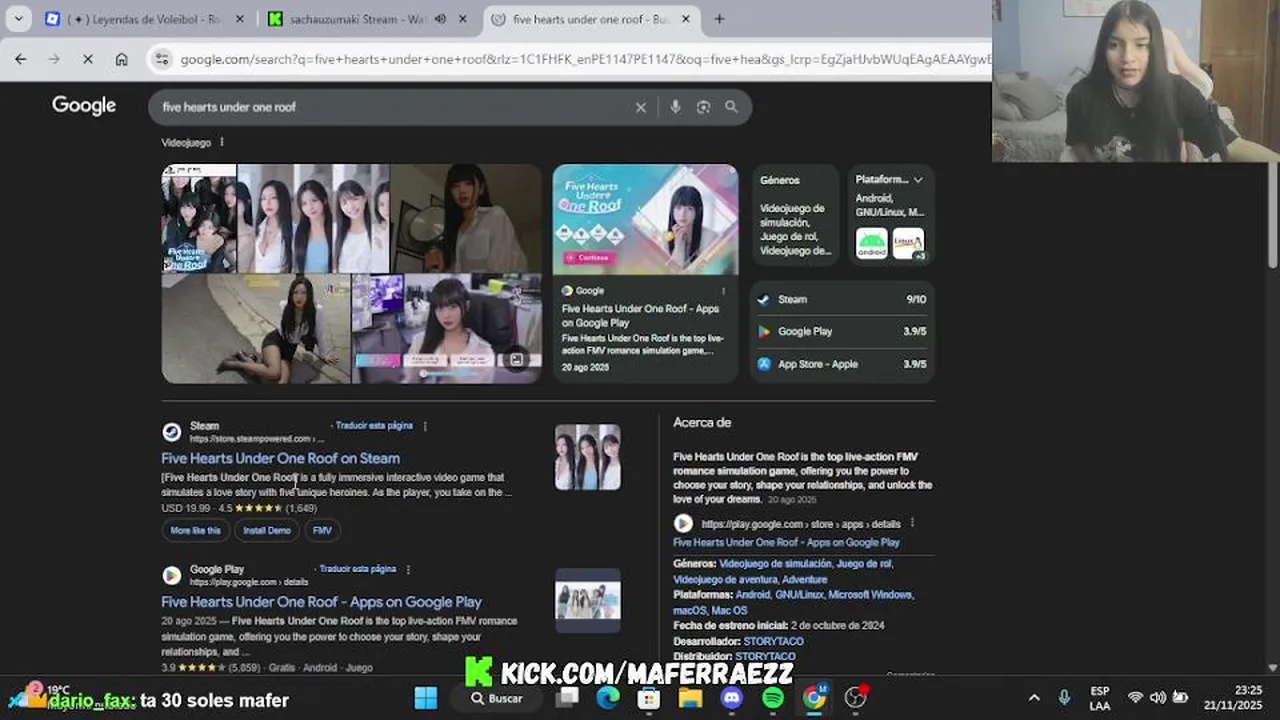This screenshot has width=1280, height=720.
Task: Open Five Hearts Under One Roof on Steam
Action: tap(281, 458)
